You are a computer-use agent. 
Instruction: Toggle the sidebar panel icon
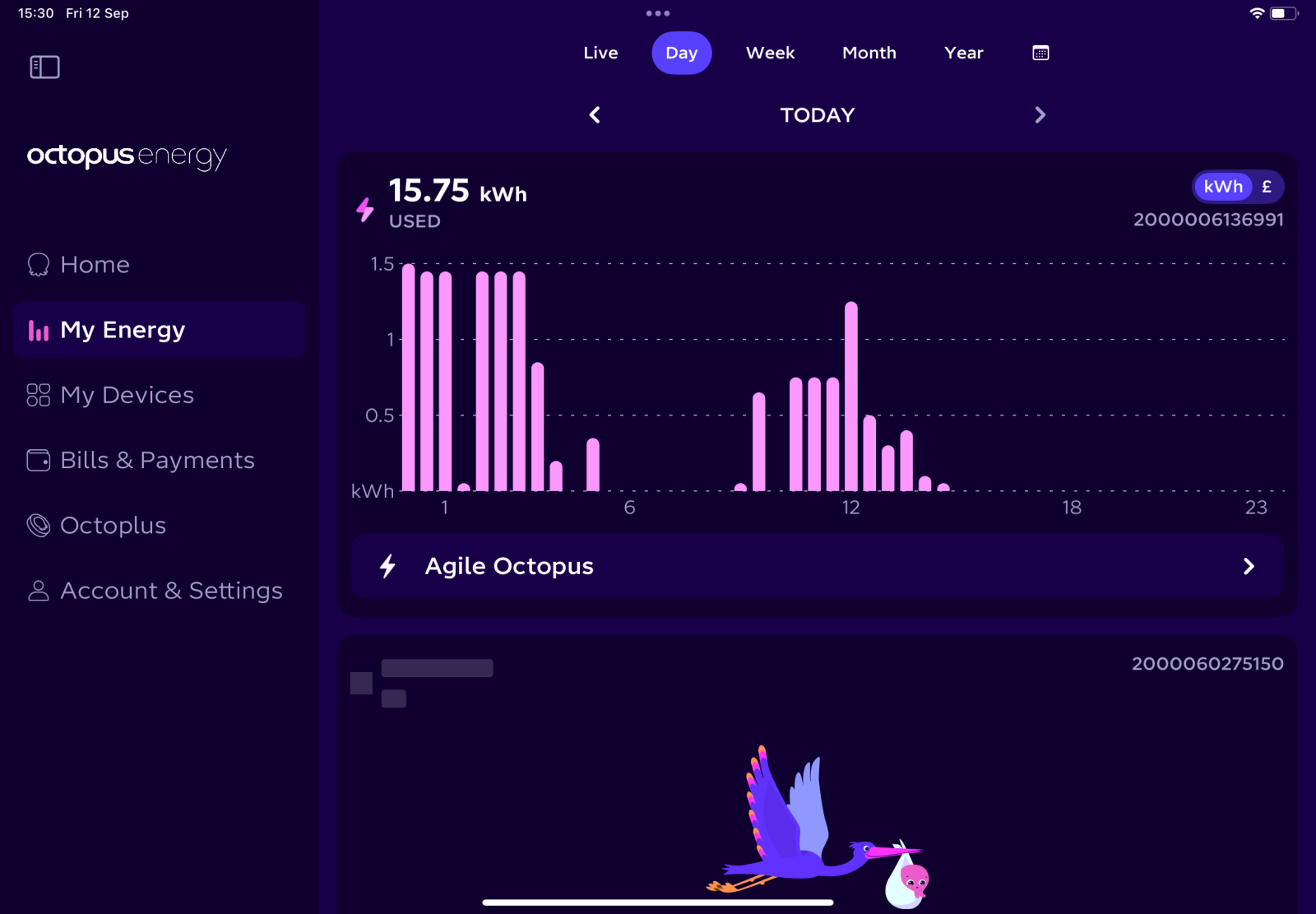44,67
